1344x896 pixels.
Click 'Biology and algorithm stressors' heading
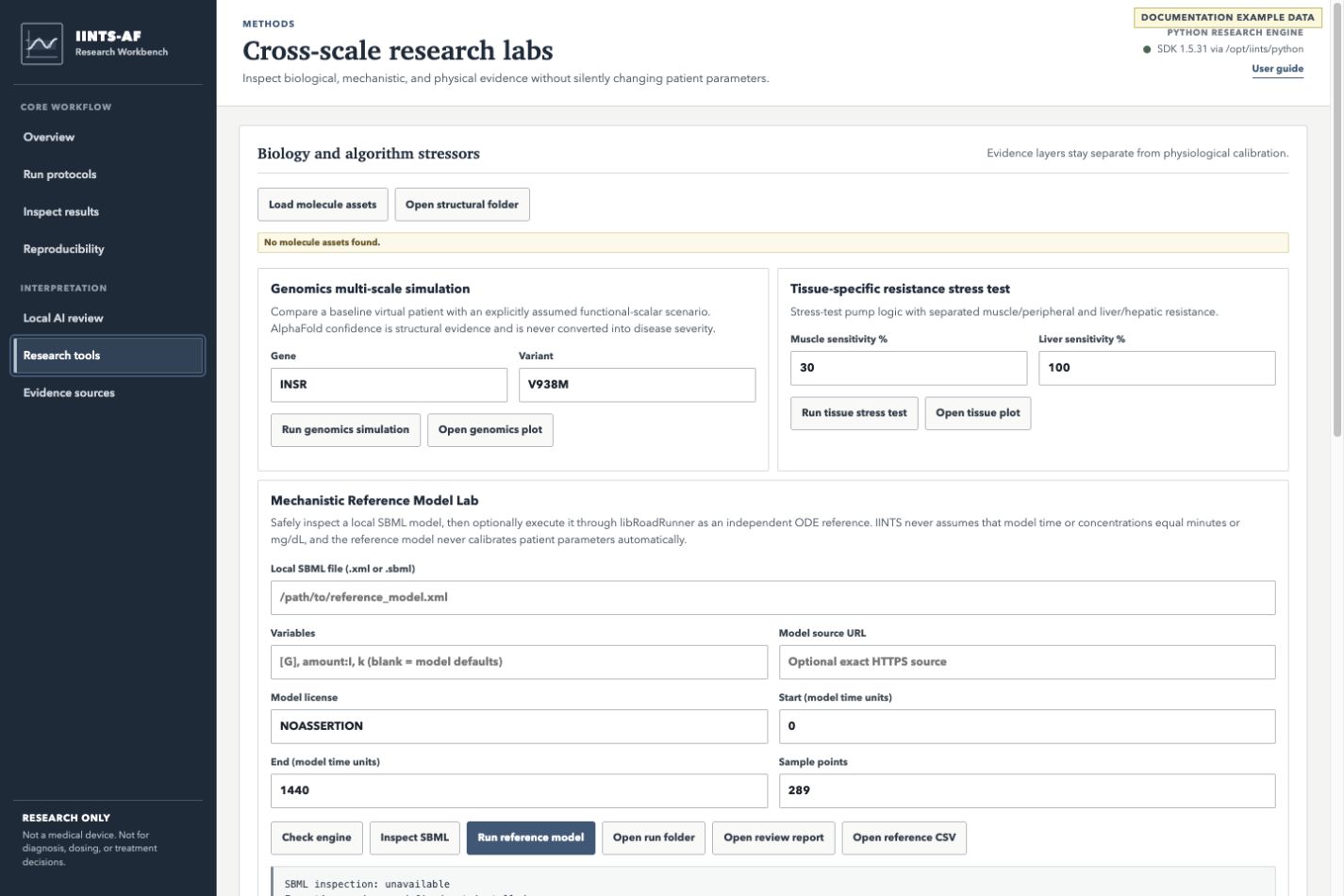369,153
